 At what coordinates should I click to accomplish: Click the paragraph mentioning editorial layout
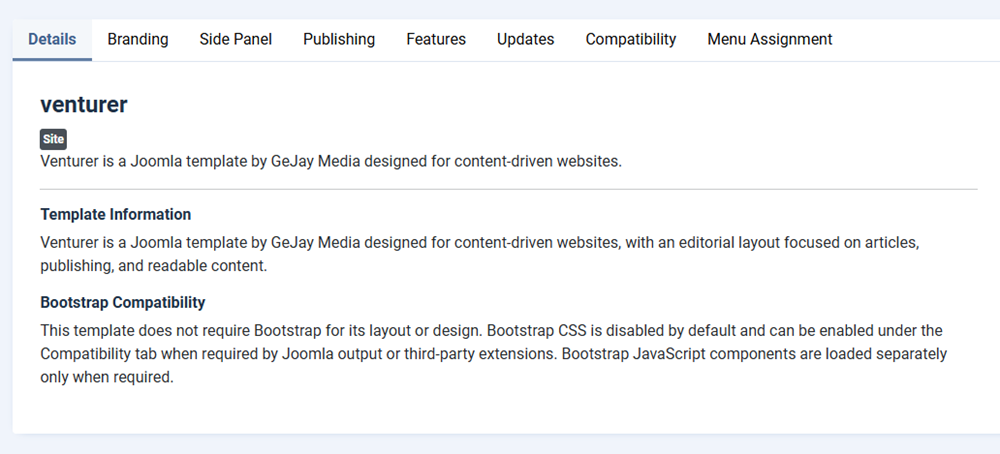click(479, 254)
